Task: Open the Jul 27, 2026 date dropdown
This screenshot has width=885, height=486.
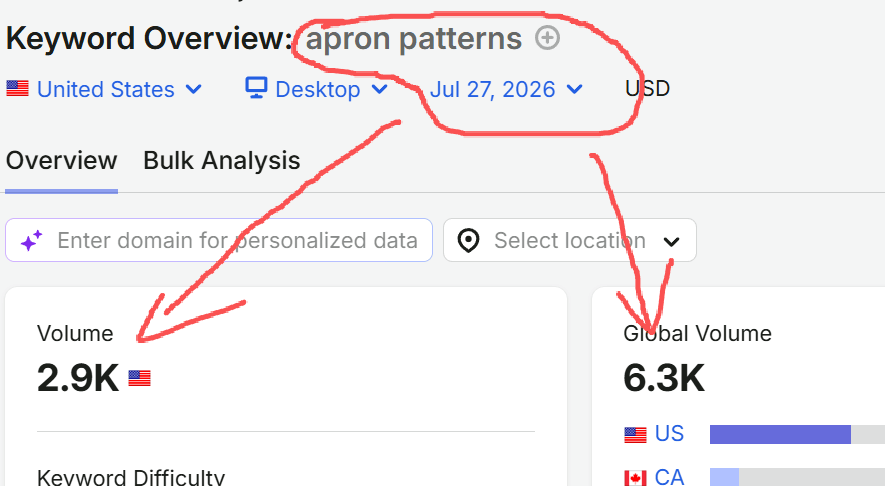Action: tap(506, 89)
